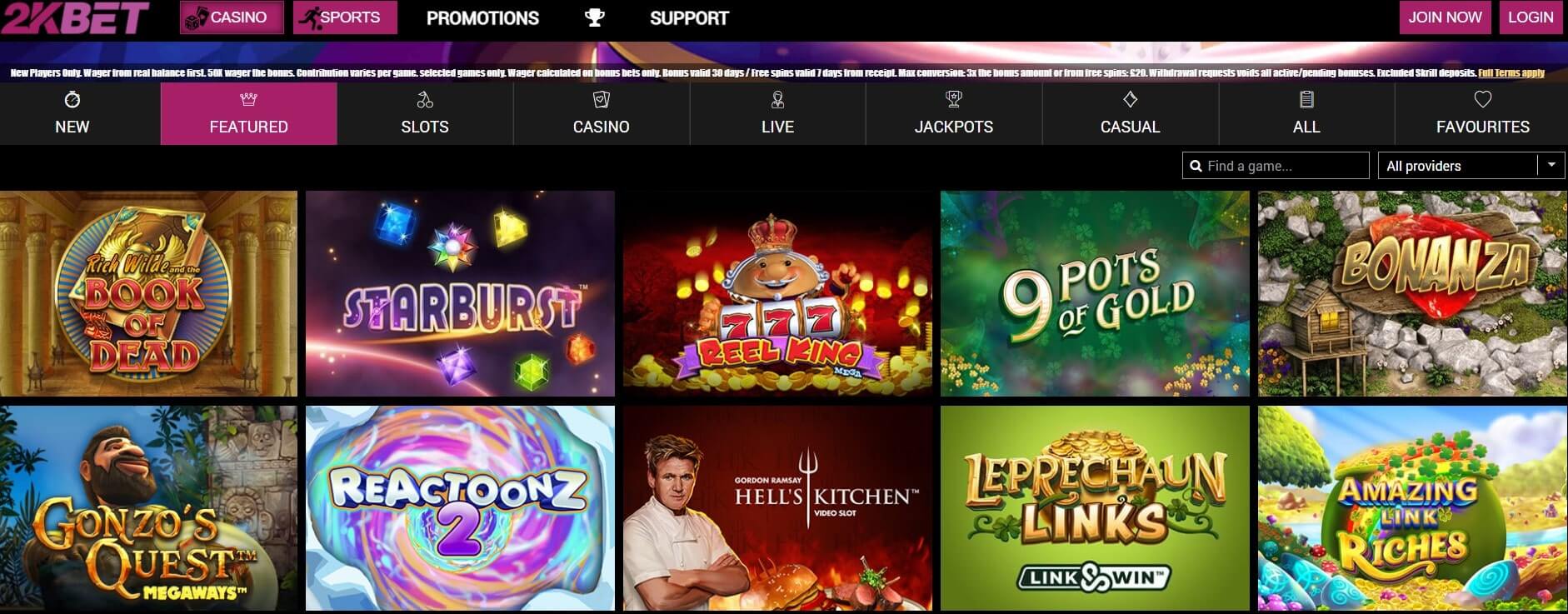Click the clipboard icon above ALL
This screenshot has height=614, width=1568.
1306,100
